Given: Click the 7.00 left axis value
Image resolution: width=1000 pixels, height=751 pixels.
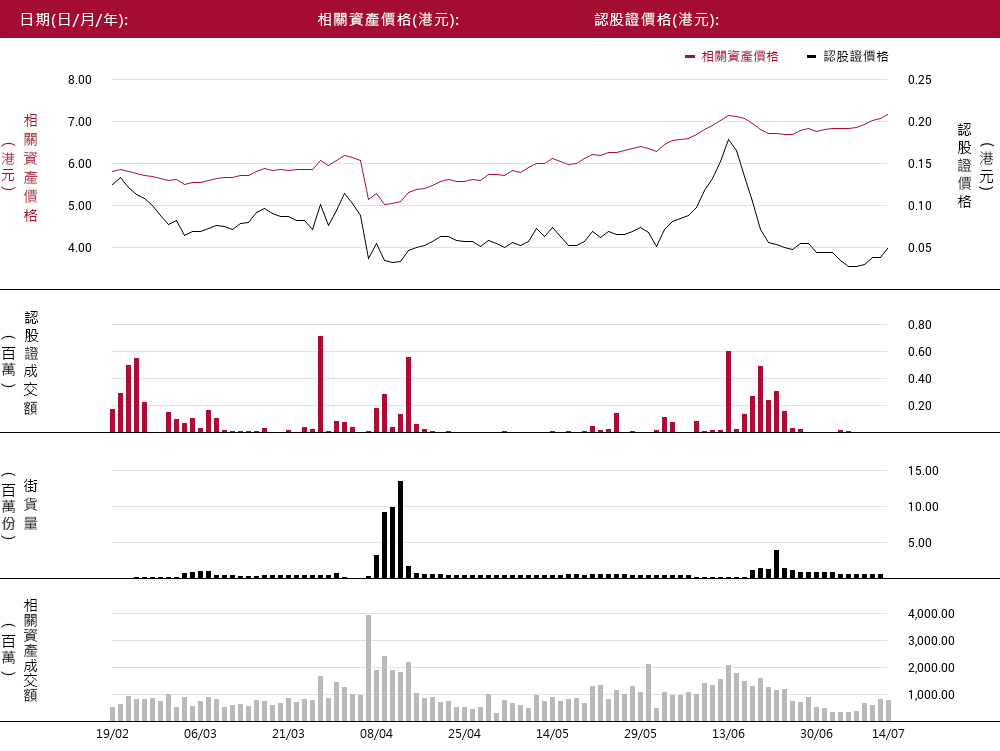Looking at the screenshot, I should point(80,122).
